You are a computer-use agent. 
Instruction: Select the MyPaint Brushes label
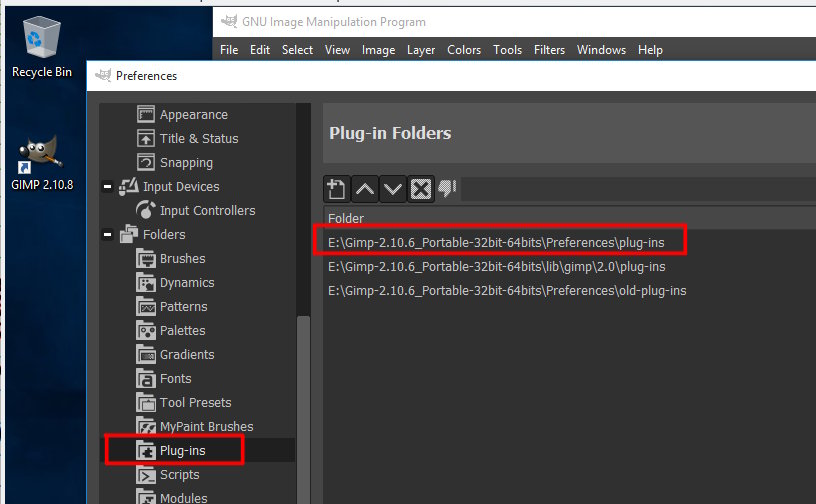tap(207, 426)
